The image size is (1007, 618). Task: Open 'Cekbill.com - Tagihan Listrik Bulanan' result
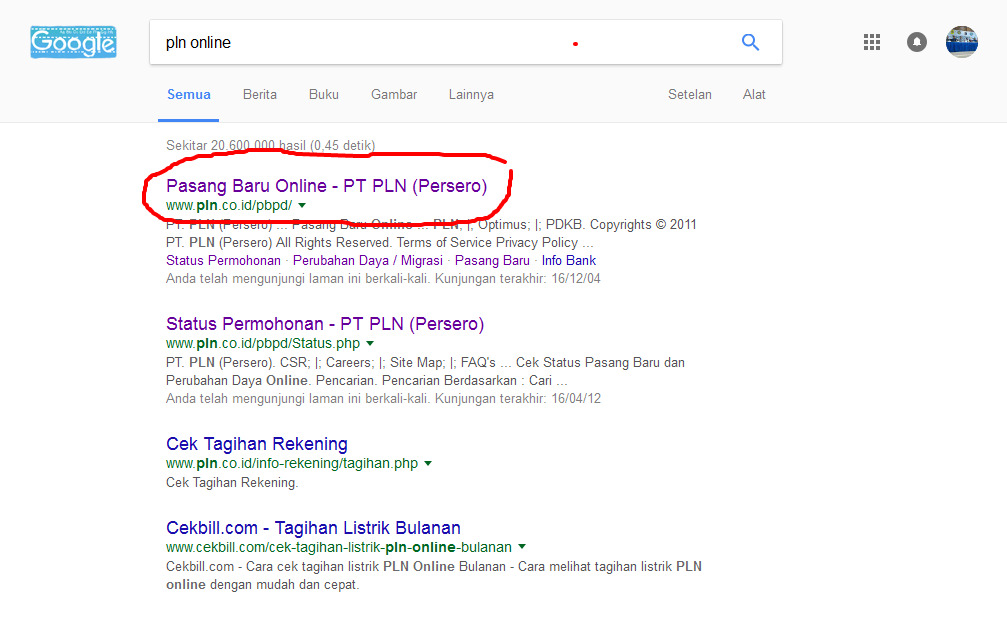313,528
